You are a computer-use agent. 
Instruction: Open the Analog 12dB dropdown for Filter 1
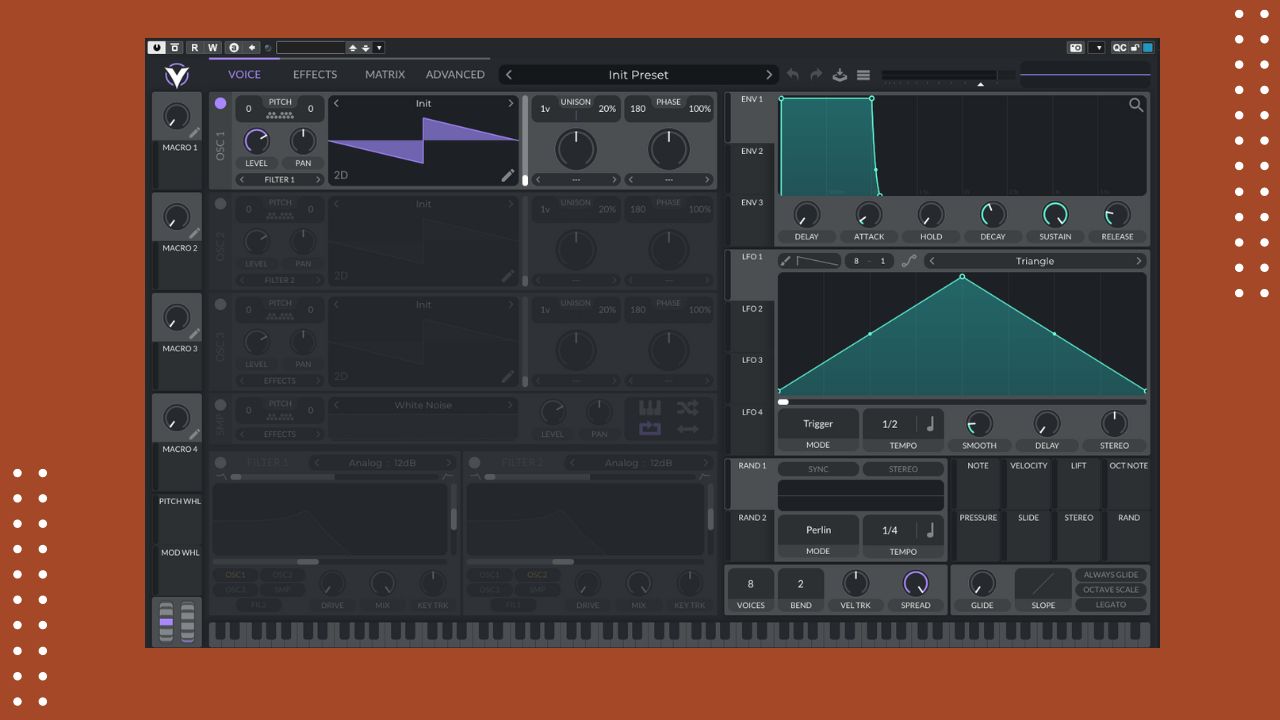380,462
